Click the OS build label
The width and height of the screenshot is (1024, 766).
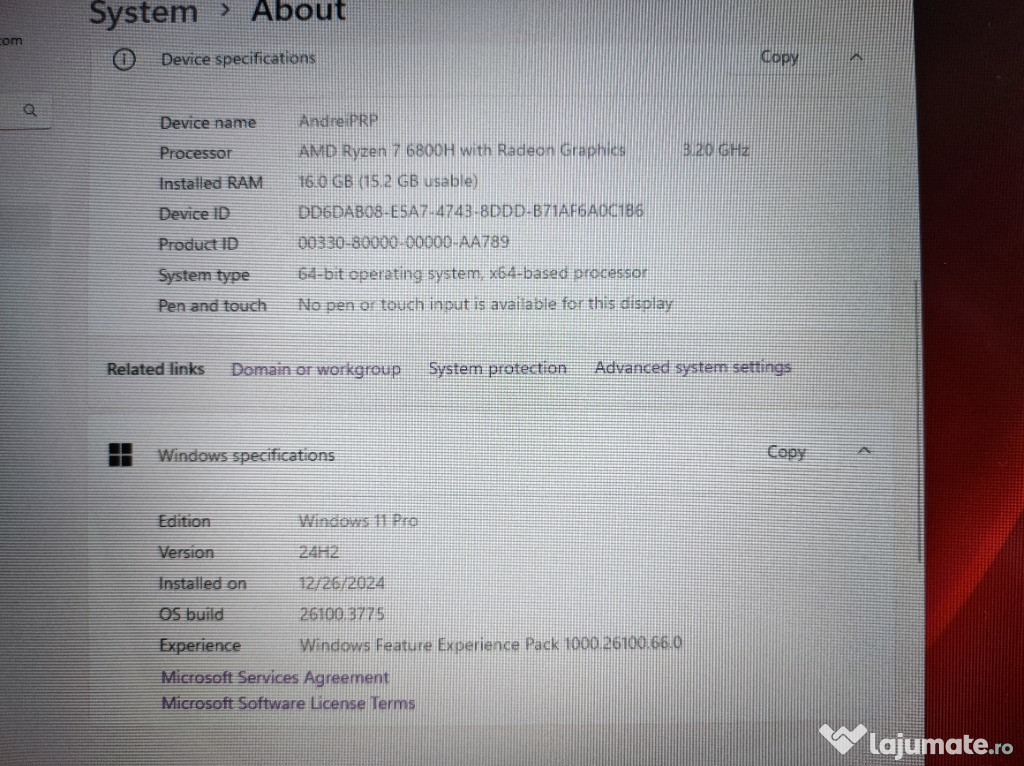click(x=191, y=614)
